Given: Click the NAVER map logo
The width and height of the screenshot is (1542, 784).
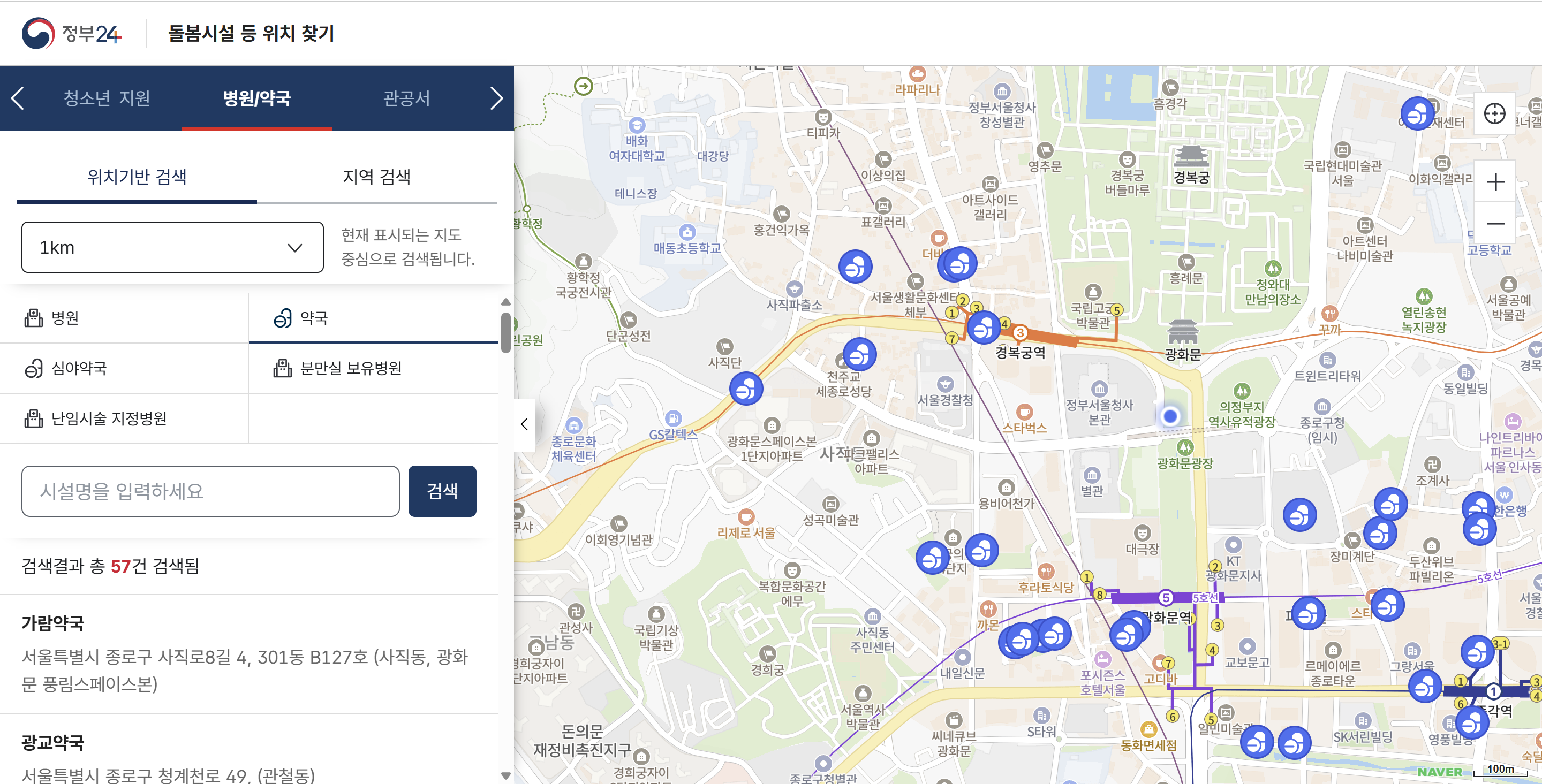Looking at the screenshot, I should [1440, 772].
